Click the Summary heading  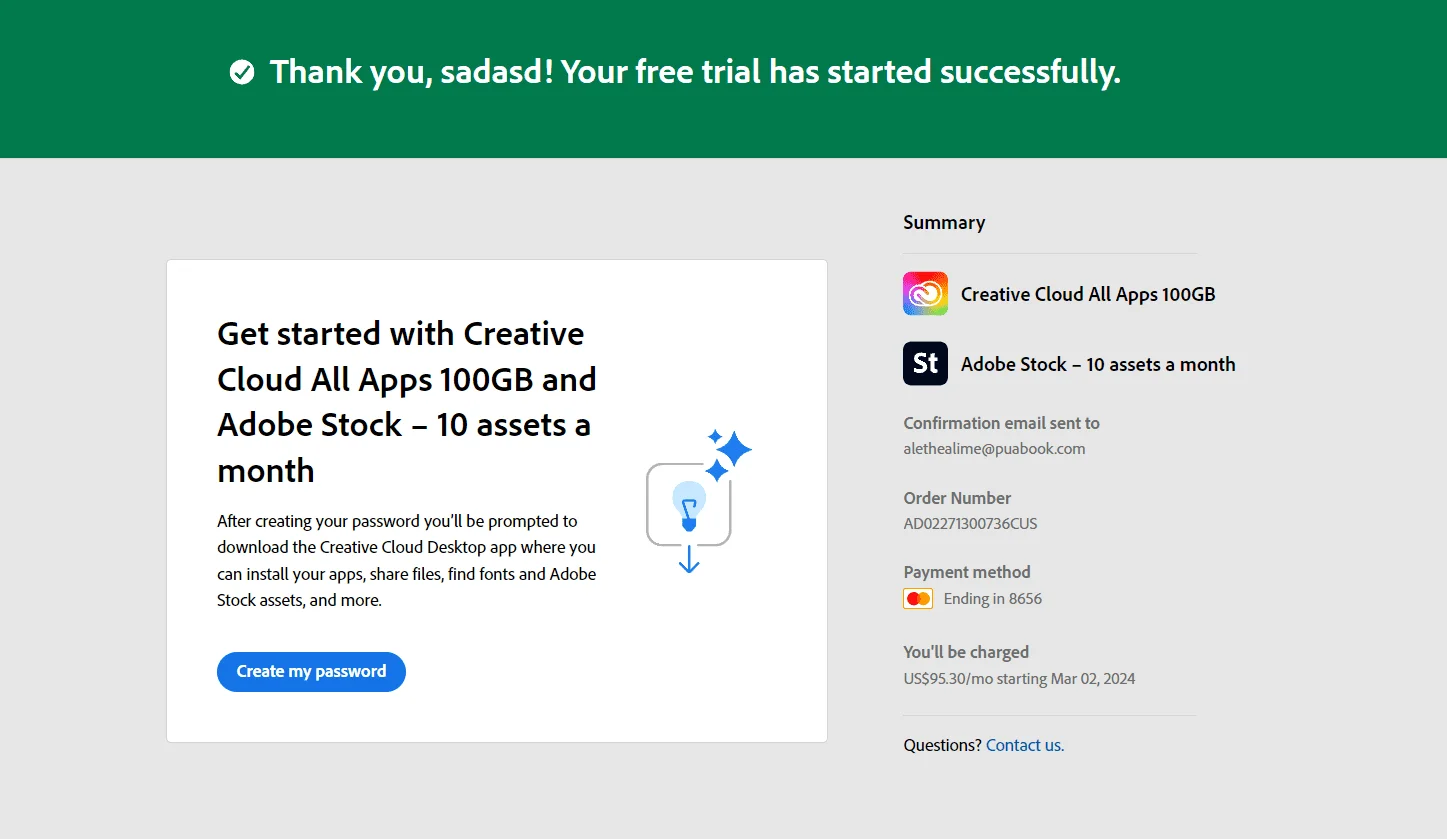[944, 223]
